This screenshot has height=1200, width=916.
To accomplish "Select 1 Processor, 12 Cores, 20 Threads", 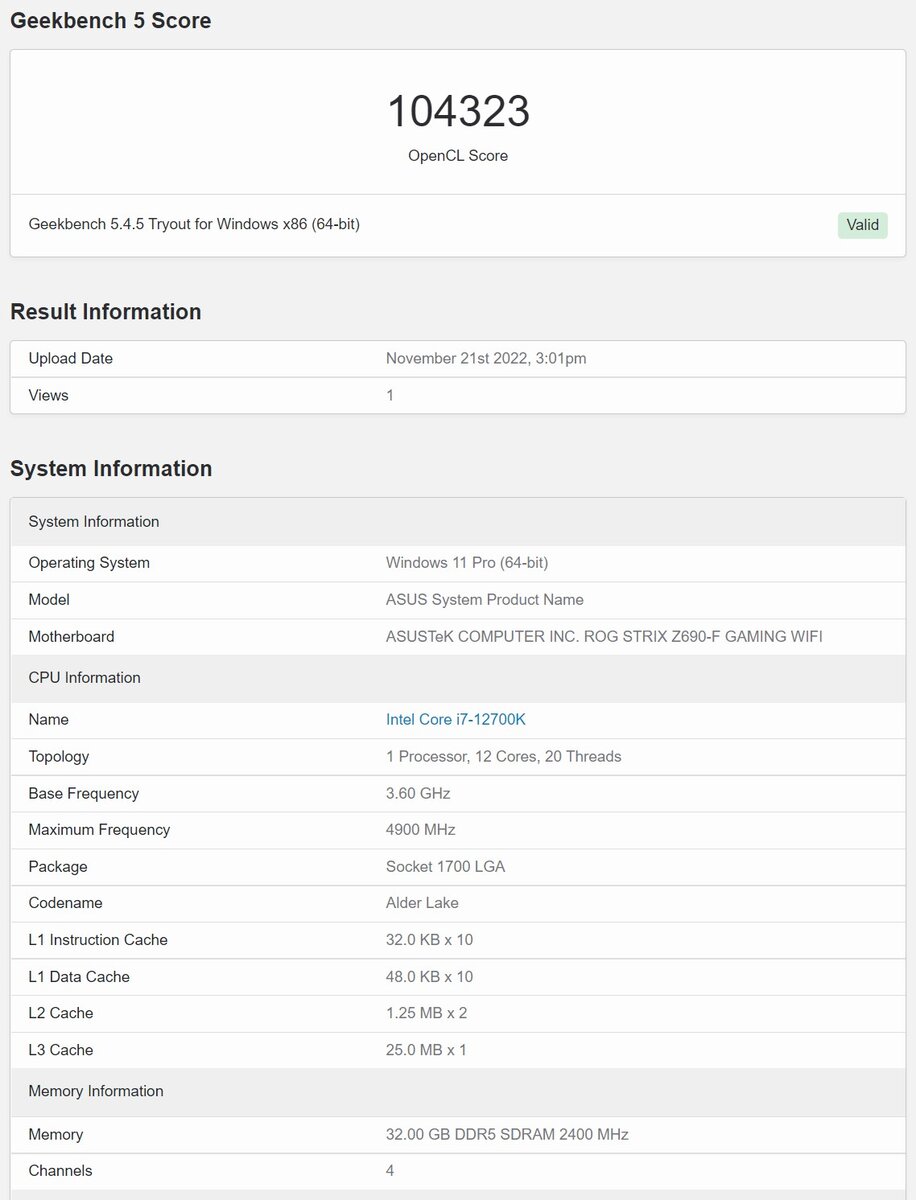I will tap(504, 757).
